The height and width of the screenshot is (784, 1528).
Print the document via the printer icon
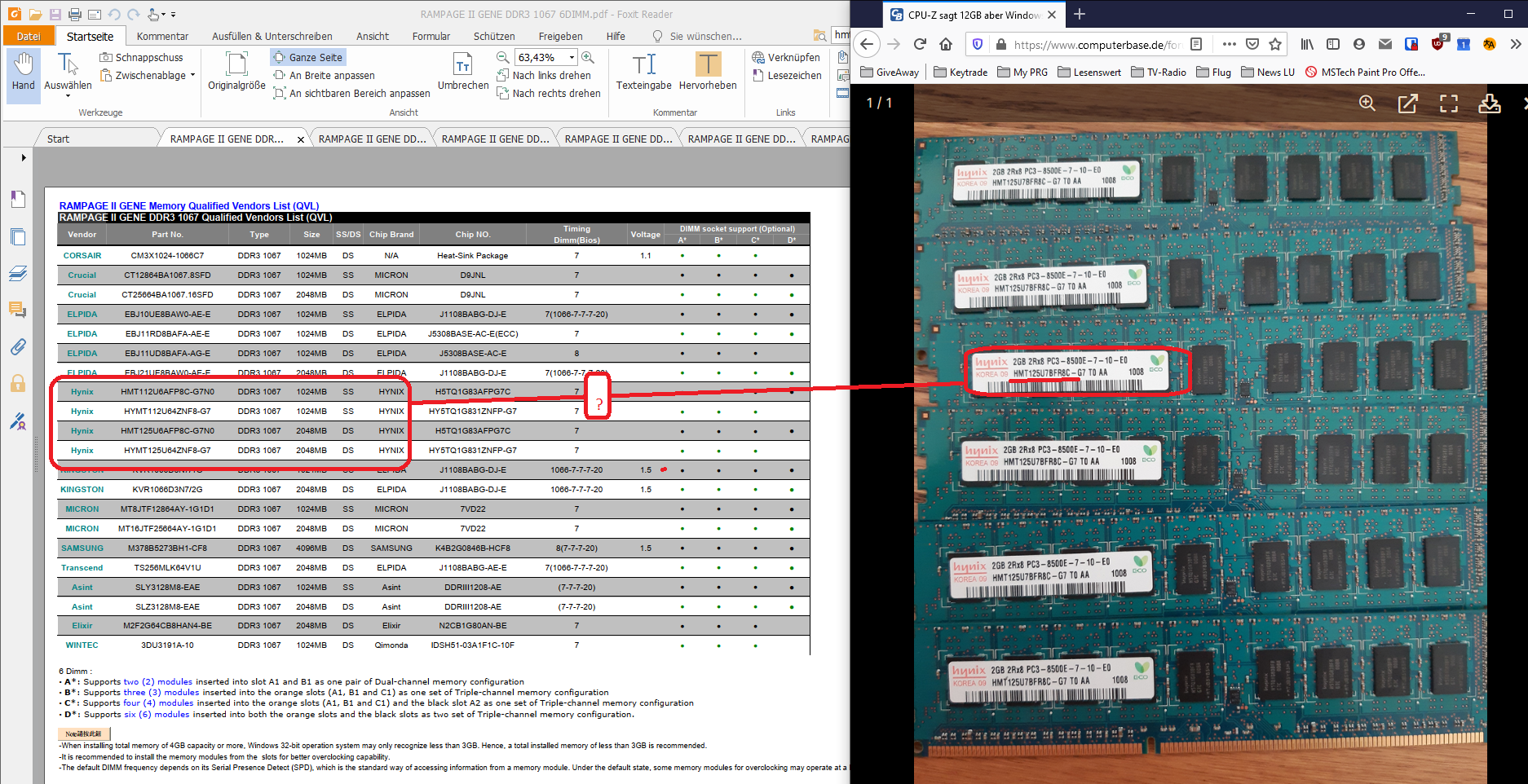tap(74, 14)
